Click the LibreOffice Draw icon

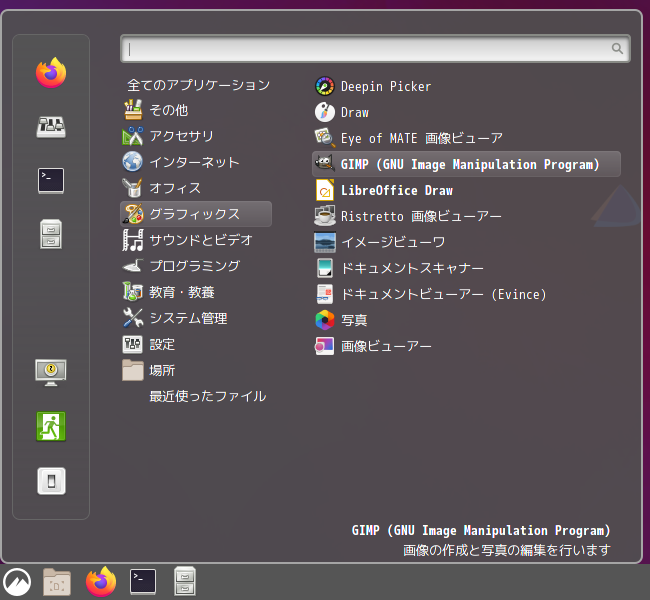click(325, 190)
